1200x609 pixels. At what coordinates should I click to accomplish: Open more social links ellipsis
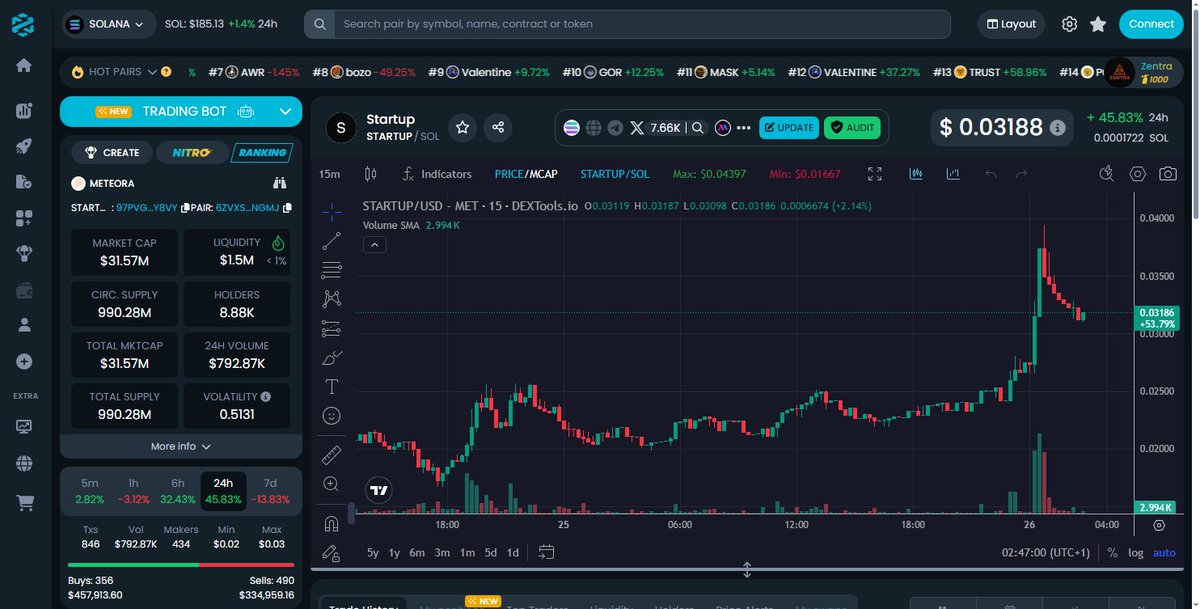coord(743,128)
